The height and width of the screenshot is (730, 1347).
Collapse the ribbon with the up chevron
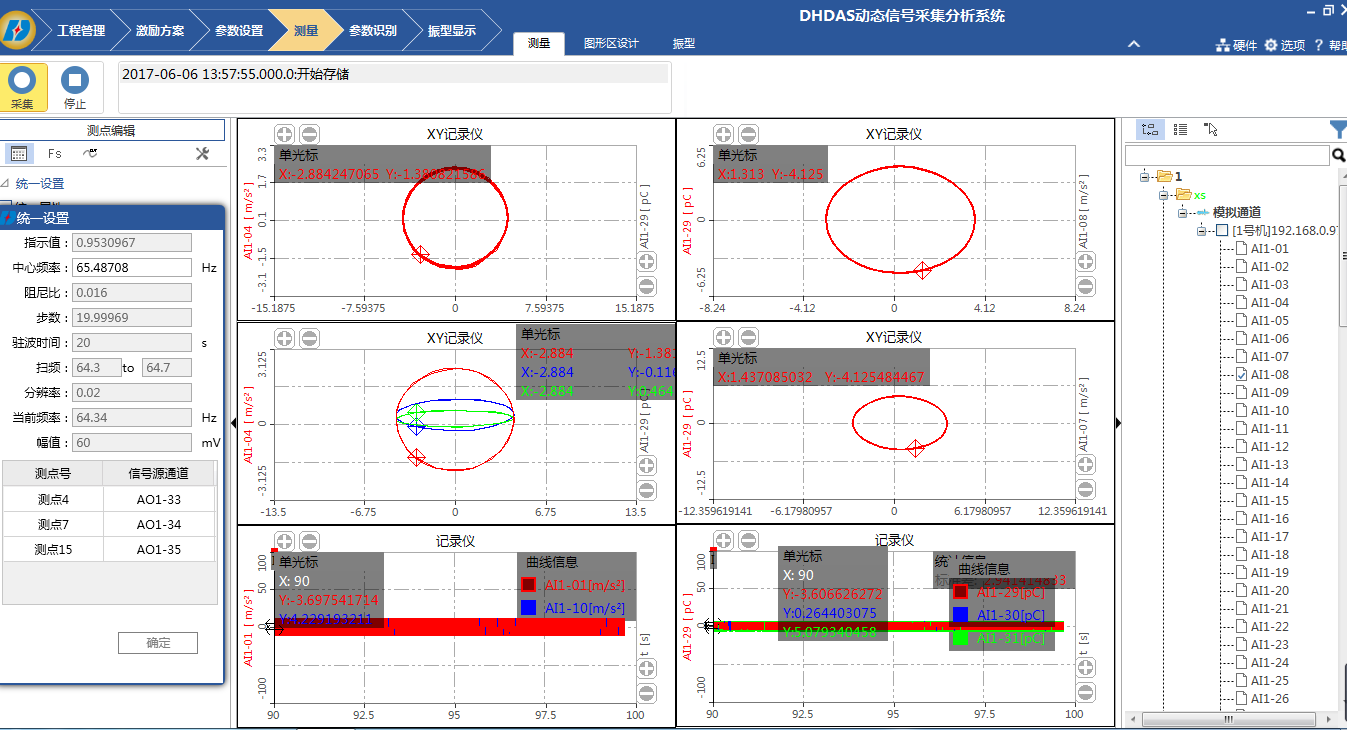1134,44
